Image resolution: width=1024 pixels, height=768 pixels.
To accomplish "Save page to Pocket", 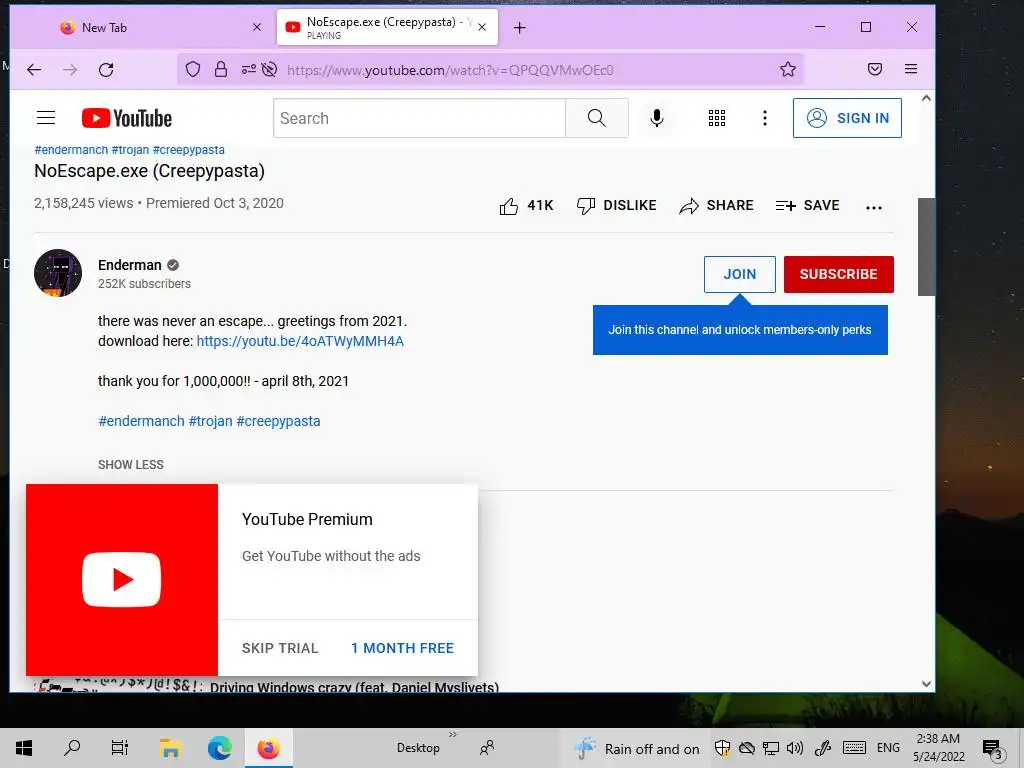I will [875, 69].
